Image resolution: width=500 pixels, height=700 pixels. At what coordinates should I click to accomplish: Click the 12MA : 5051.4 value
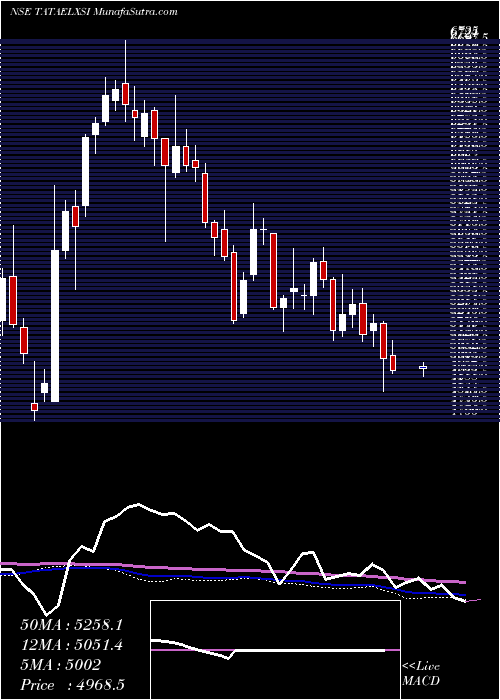click(71, 646)
